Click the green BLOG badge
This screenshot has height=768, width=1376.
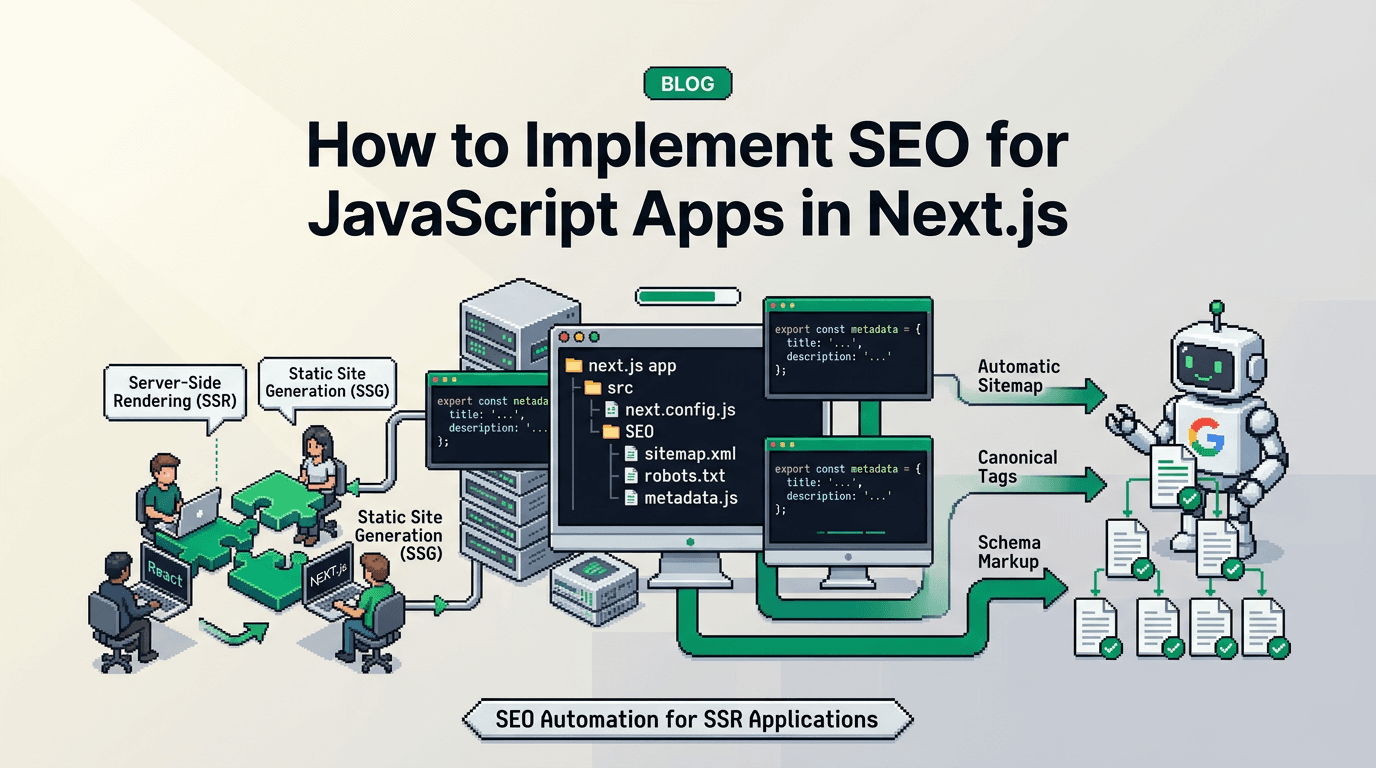pyautogui.click(x=688, y=83)
